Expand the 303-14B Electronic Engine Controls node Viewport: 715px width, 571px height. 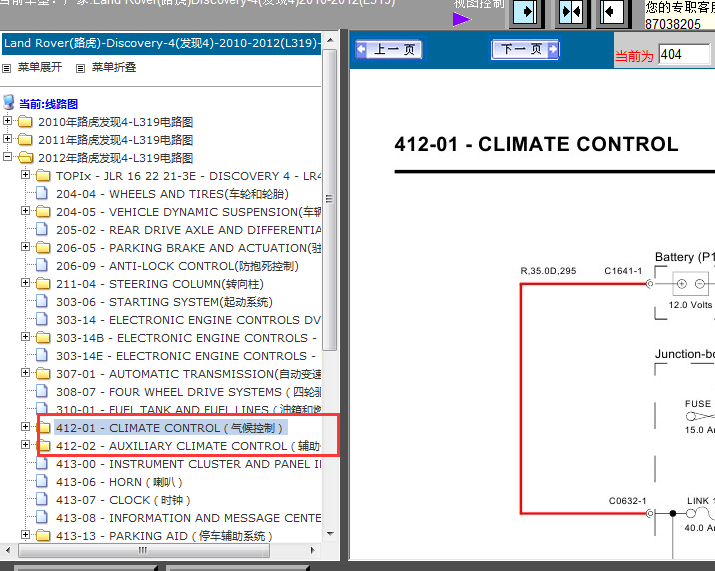pos(26,337)
